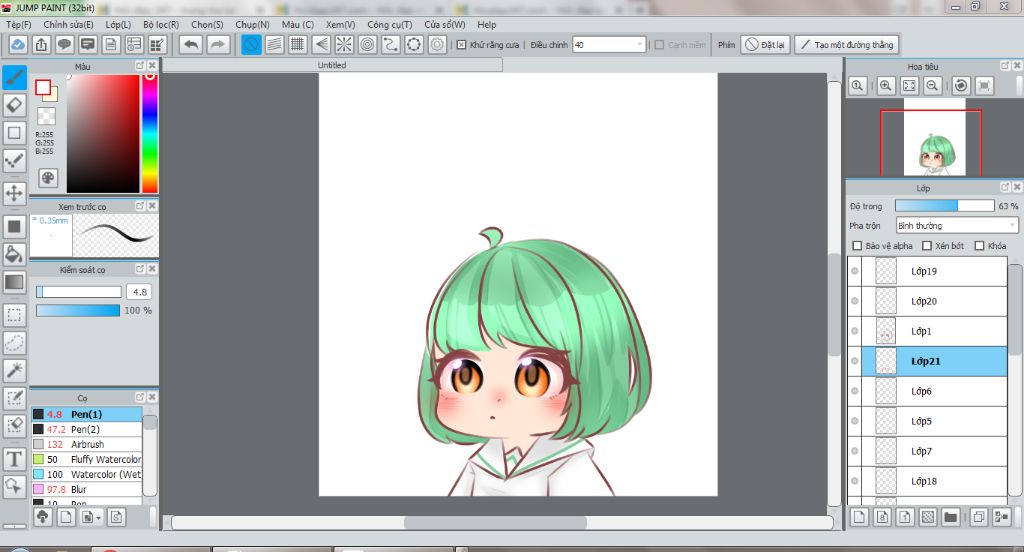The width and height of the screenshot is (1024, 552).
Task: Enable Khóa layer lock checkbox
Action: click(980, 246)
